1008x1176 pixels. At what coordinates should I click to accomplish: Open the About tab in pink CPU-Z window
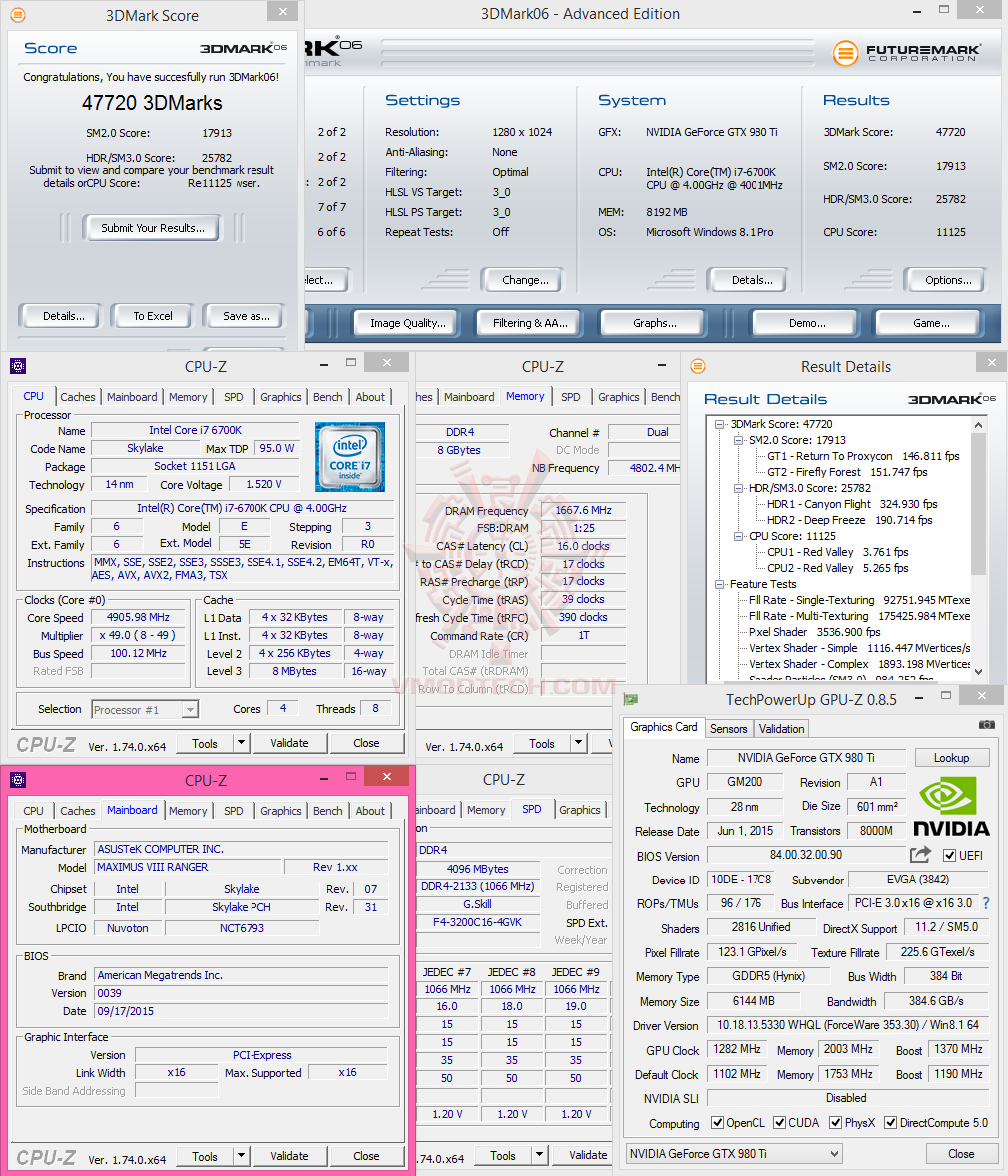click(x=370, y=811)
